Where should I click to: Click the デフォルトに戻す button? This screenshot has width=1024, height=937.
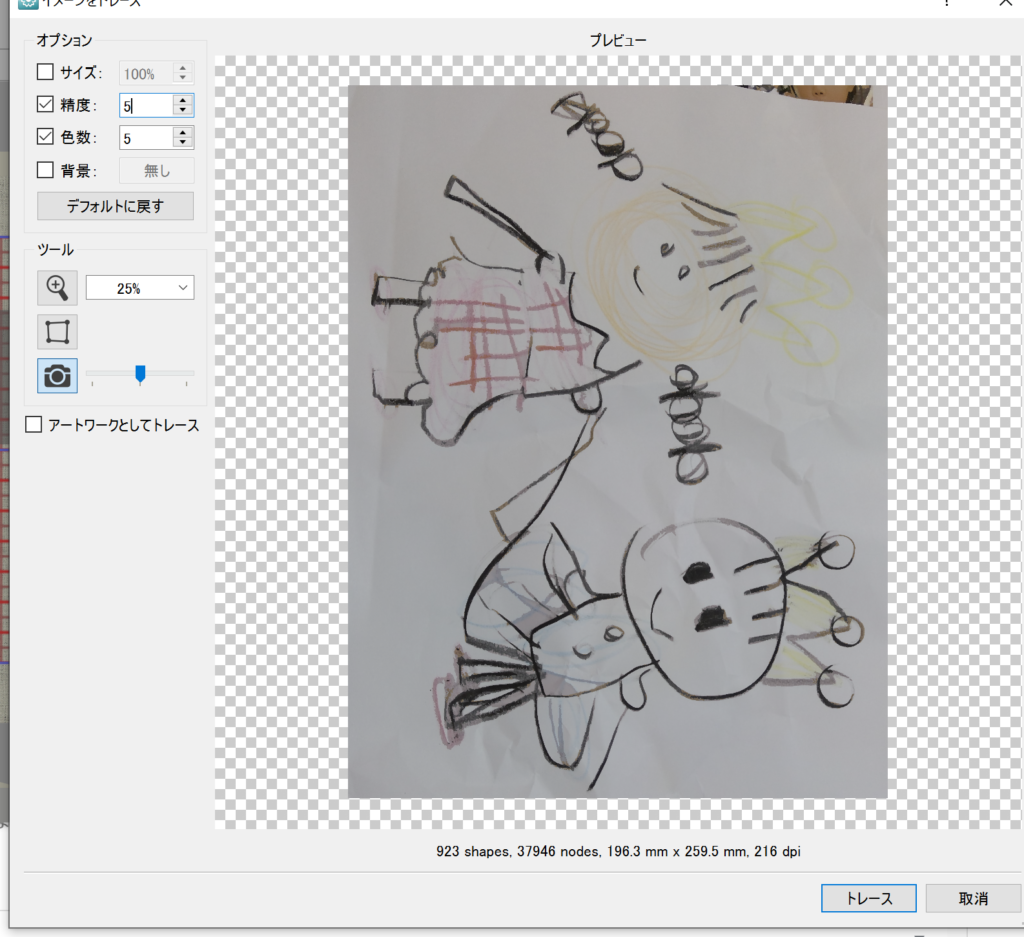tap(115, 206)
